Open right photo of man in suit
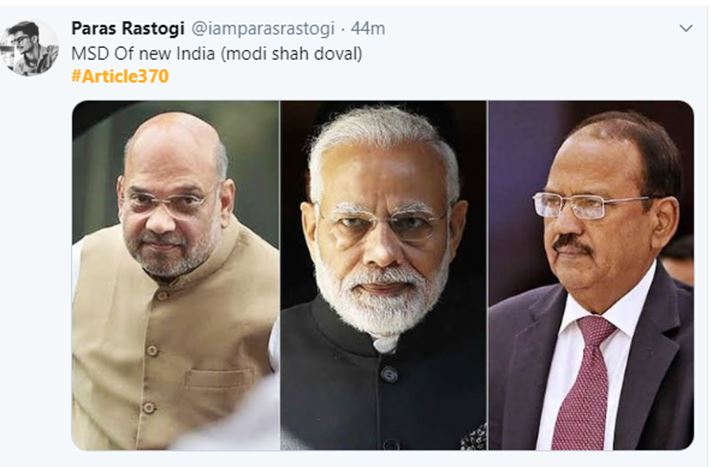Image resolution: width=711 pixels, height=467 pixels. tap(591, 275)
